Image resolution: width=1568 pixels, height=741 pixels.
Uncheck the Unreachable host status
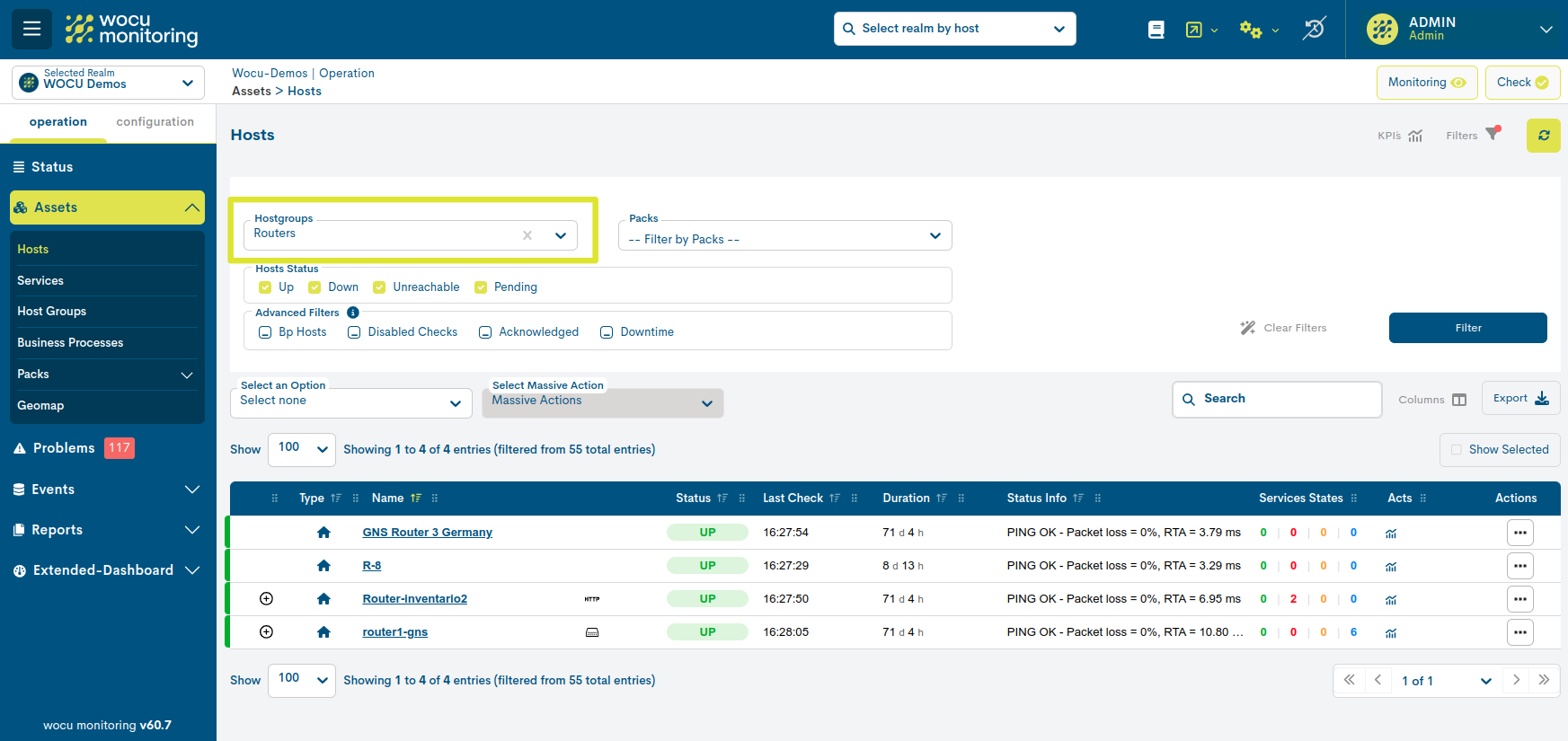pos(379,287)
